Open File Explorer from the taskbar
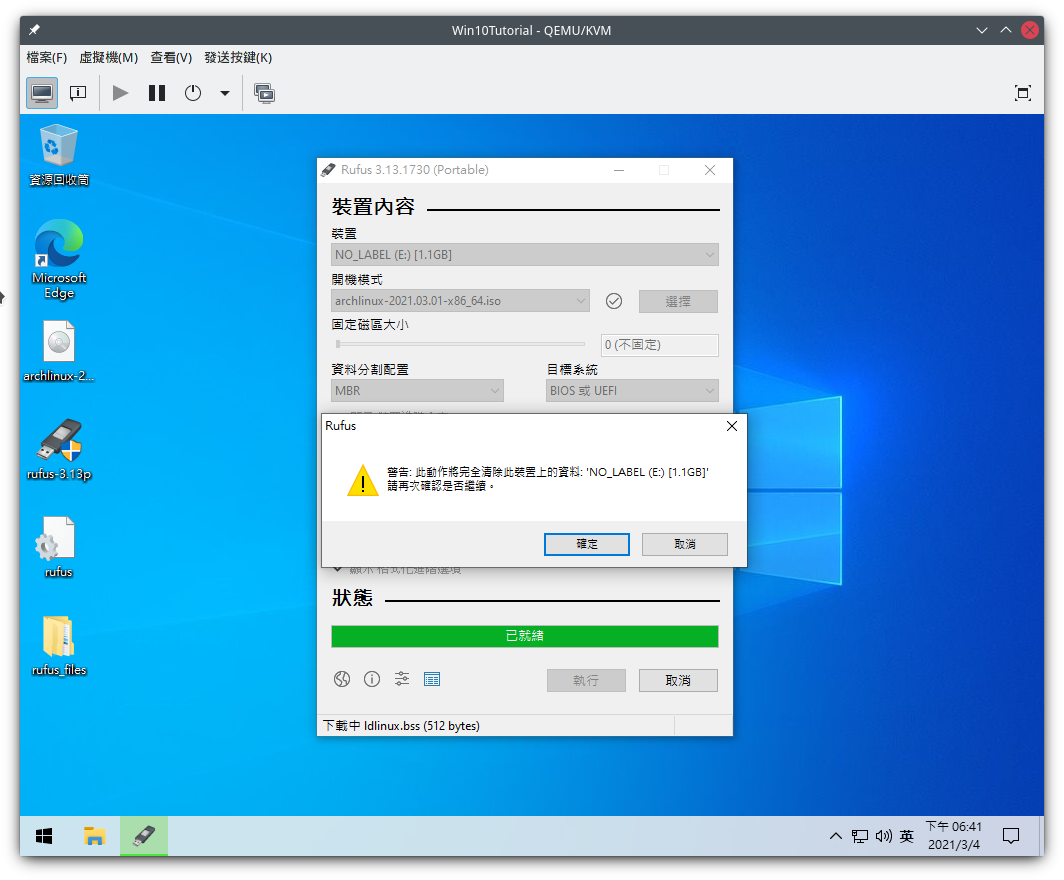Screen dimensions: 1064x880 coord(94,837)
